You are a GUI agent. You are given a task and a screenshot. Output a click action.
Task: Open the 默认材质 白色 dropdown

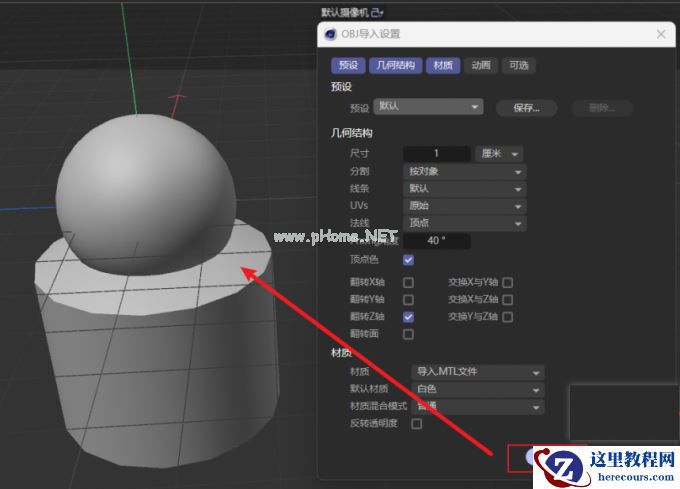click(x=477, y=389)
